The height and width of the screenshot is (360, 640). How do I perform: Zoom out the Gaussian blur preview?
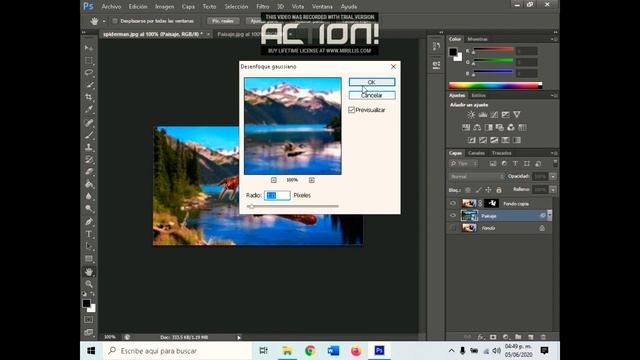(273, 180)
